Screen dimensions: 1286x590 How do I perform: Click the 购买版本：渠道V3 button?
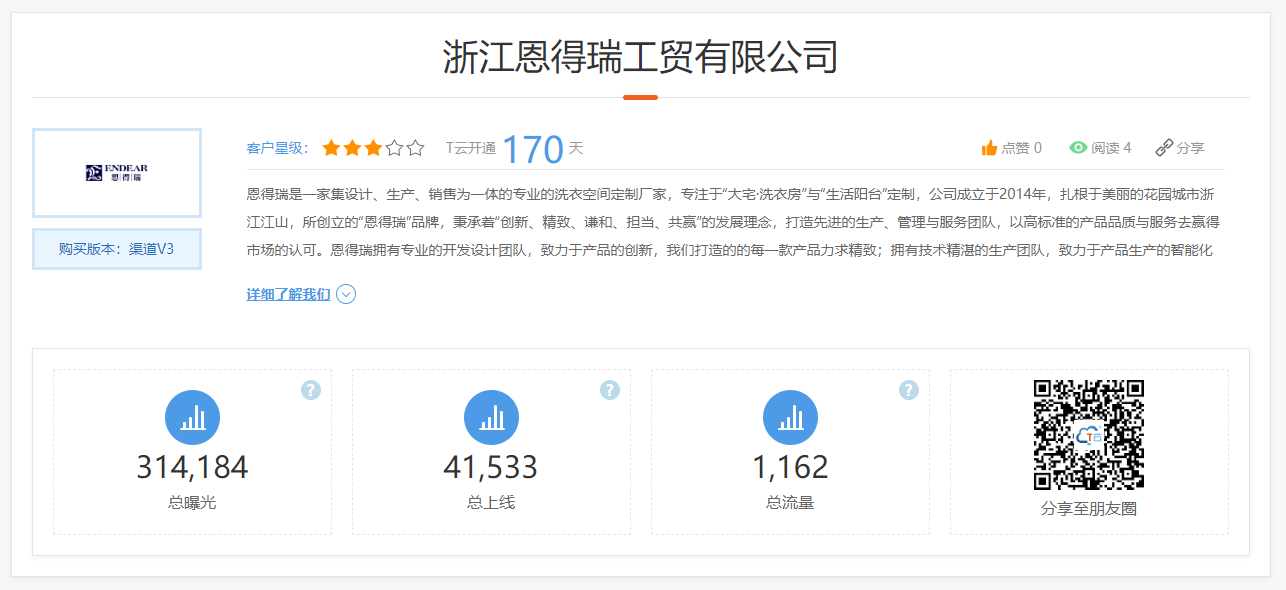[117, 249]
